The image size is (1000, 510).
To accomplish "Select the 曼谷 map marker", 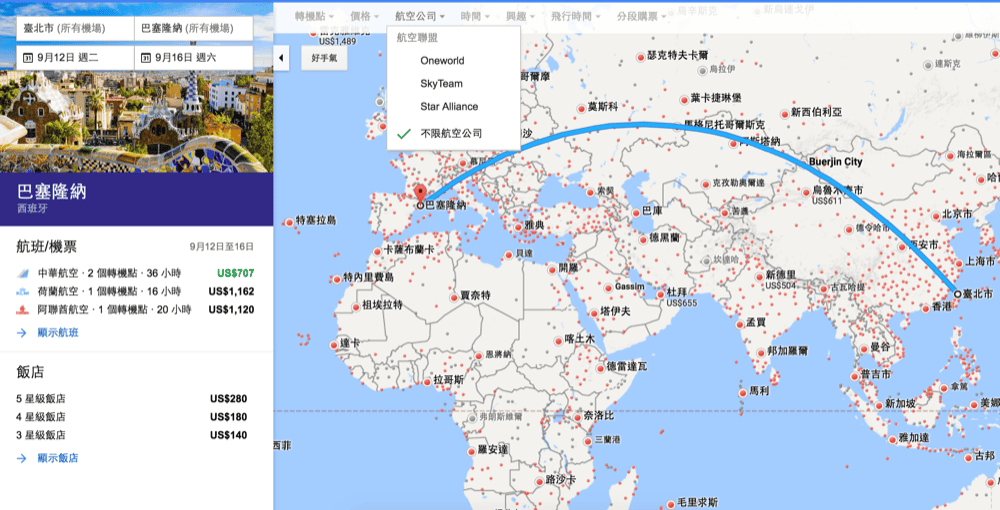I will (864, 349).
